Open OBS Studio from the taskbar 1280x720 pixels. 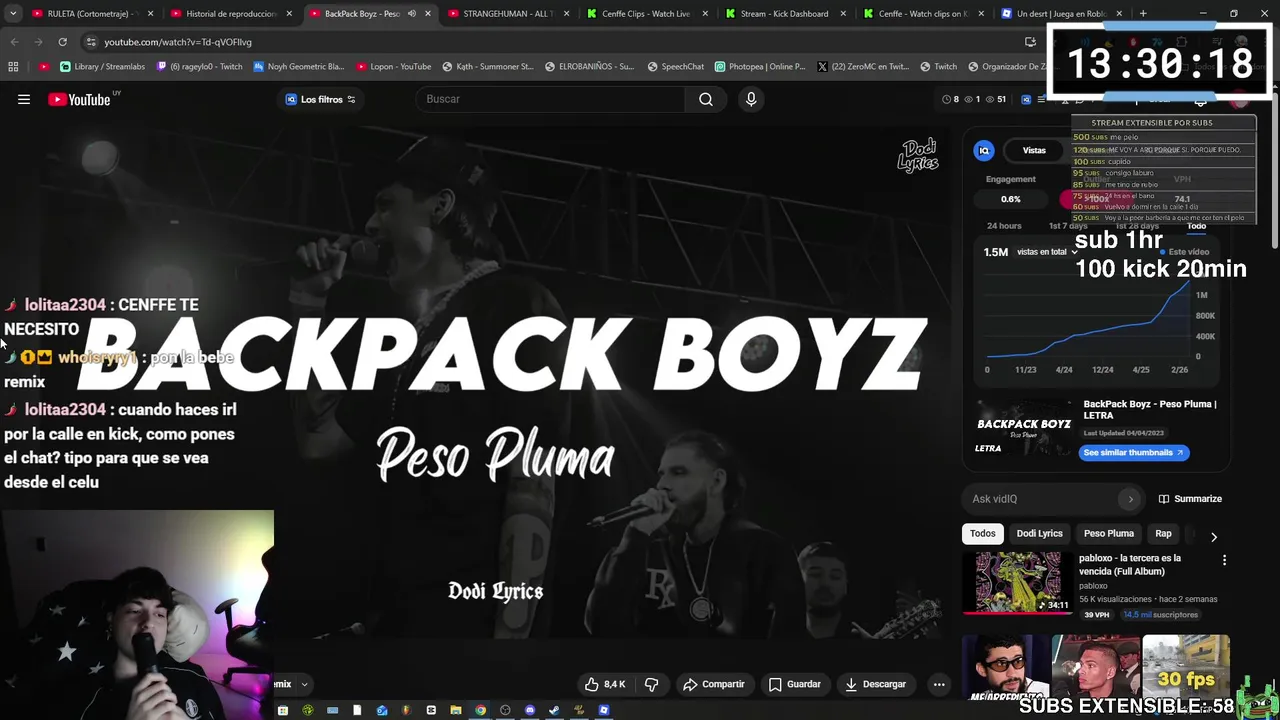click(505, 710)
